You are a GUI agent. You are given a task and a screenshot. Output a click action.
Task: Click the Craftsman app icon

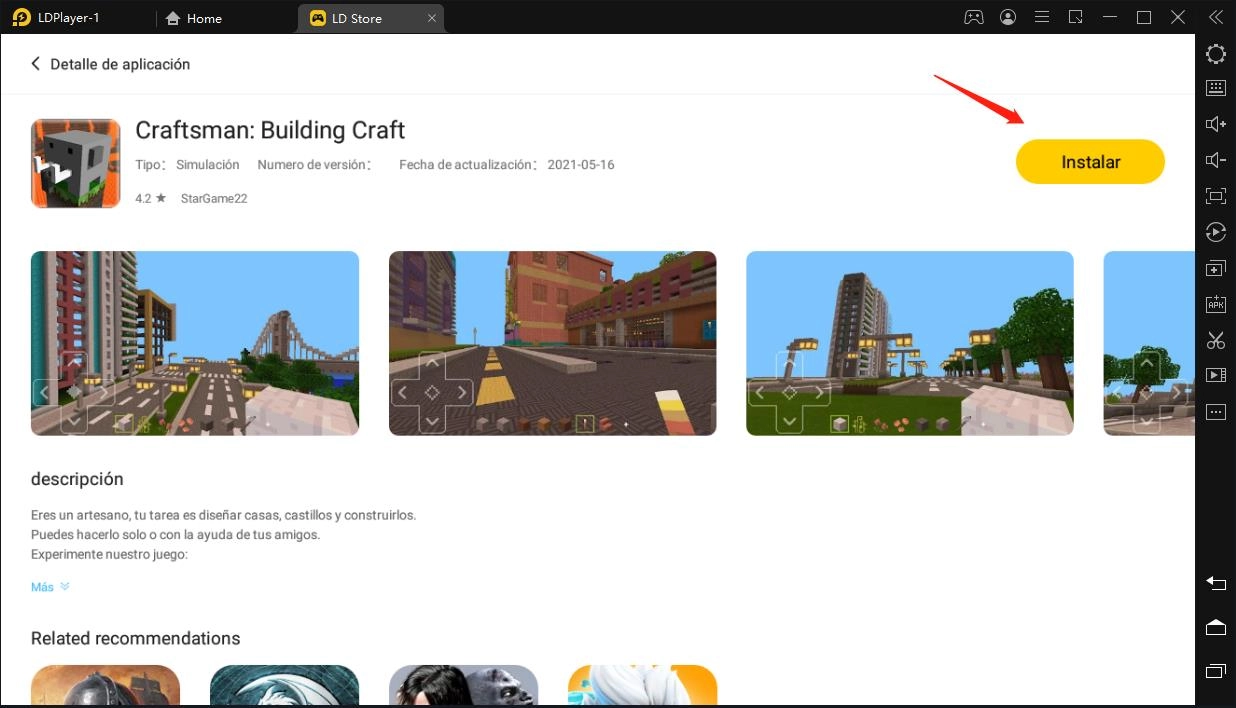76,163
